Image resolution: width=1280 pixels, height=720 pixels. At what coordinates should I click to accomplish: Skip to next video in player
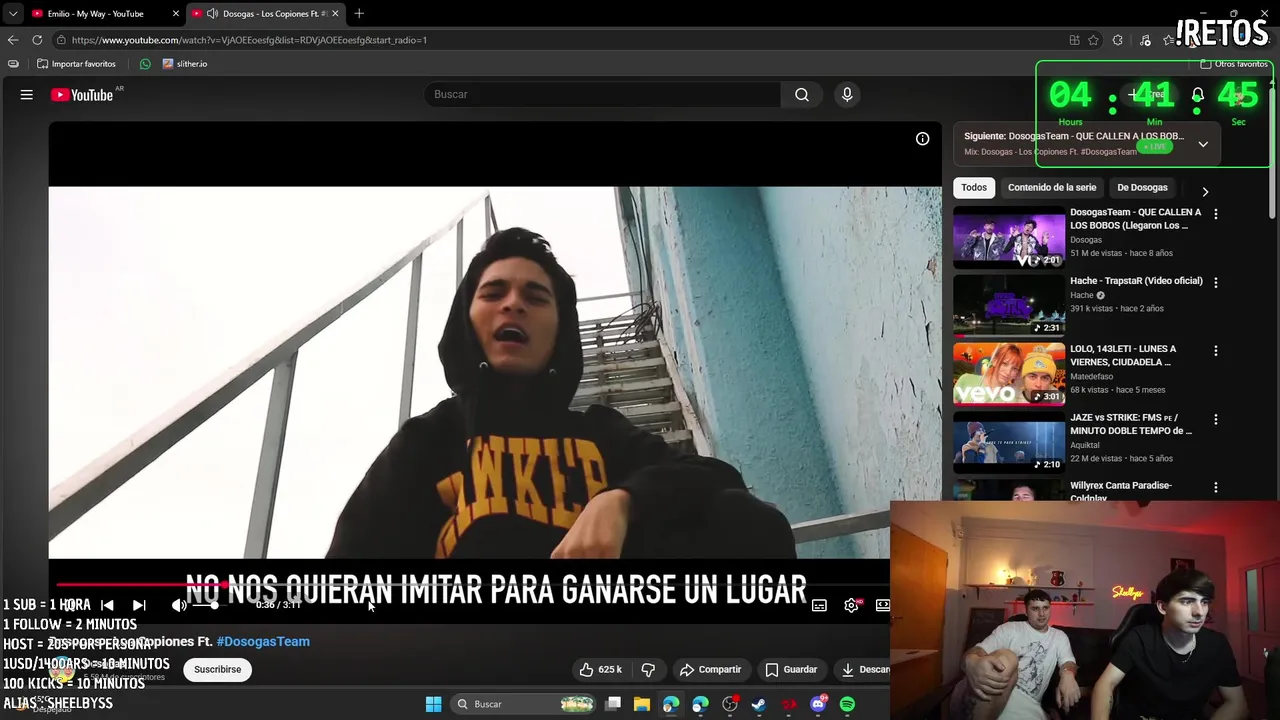pos(139,605)
